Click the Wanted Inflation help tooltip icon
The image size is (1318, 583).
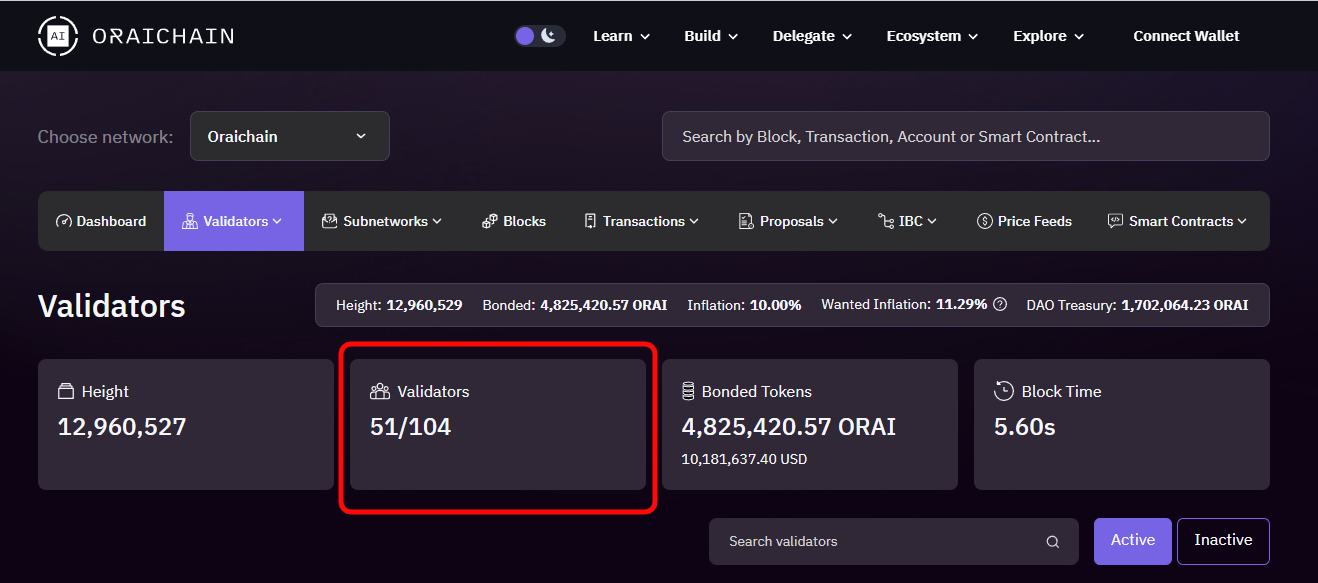(x=1000, y=304)
